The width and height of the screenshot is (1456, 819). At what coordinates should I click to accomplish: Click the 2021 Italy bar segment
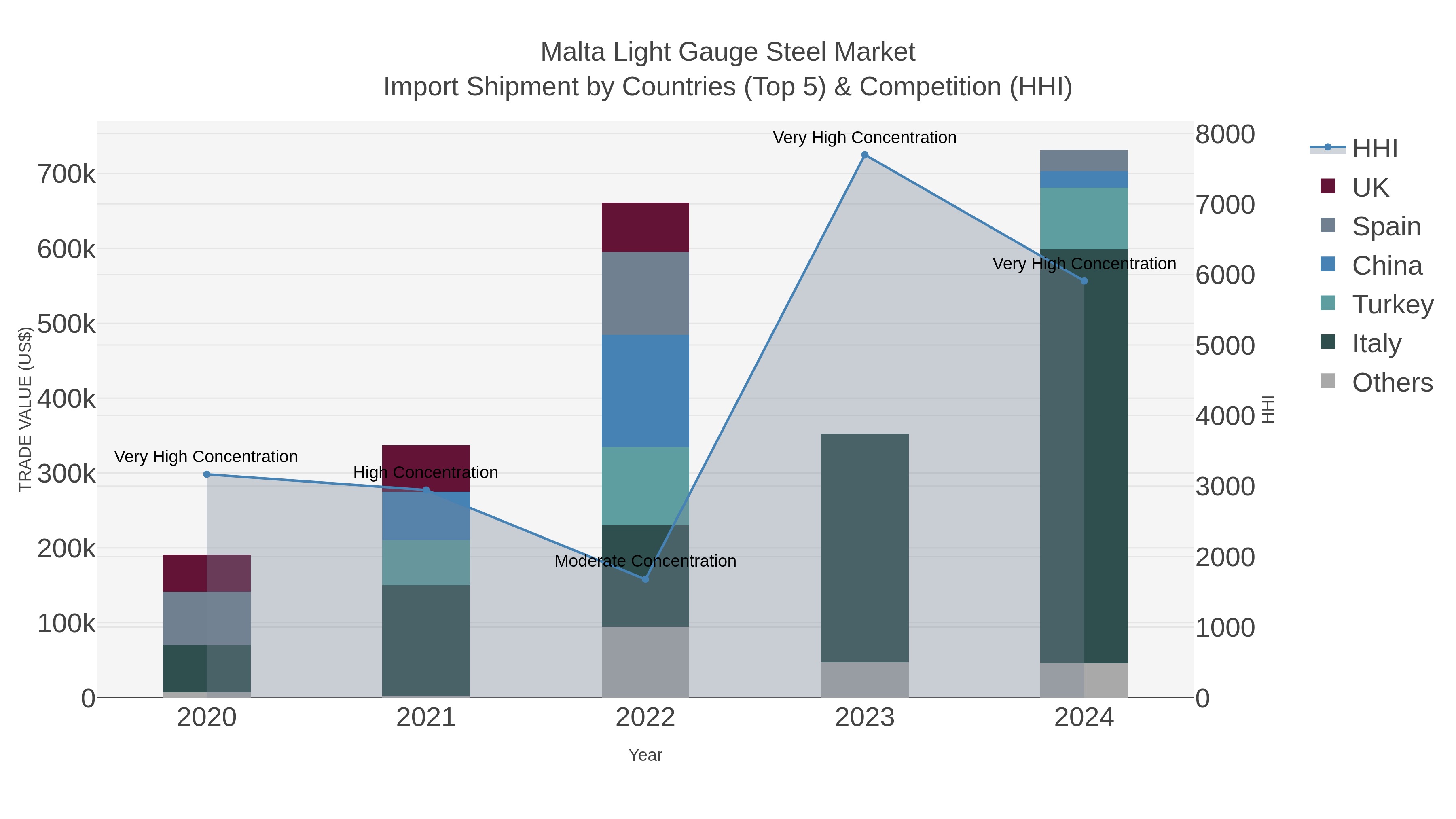point(426,640)
